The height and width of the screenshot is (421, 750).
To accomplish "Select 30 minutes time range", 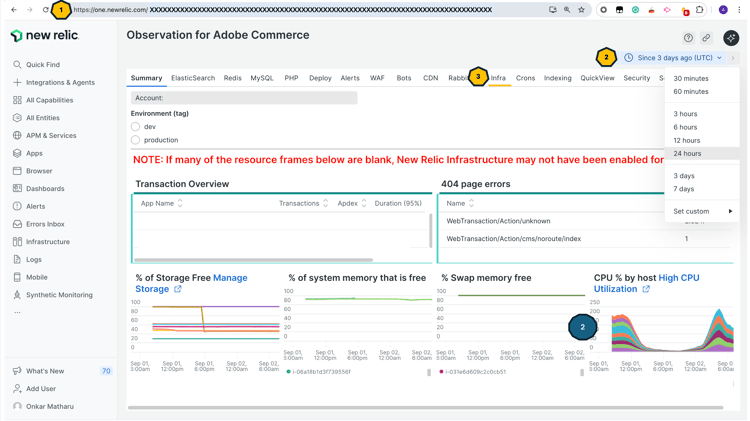I will click(691, 78).
